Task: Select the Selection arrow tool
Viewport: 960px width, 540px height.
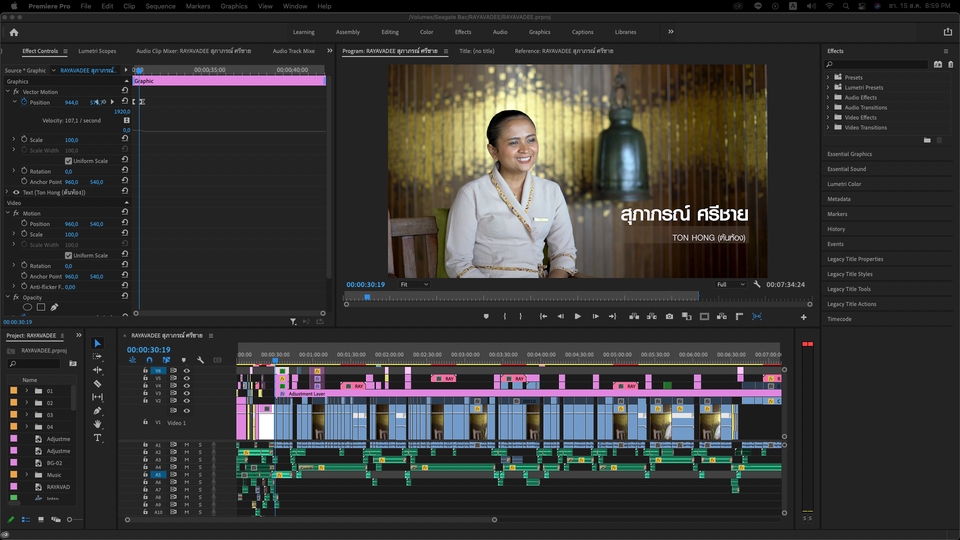Action: tap(97, 343)
